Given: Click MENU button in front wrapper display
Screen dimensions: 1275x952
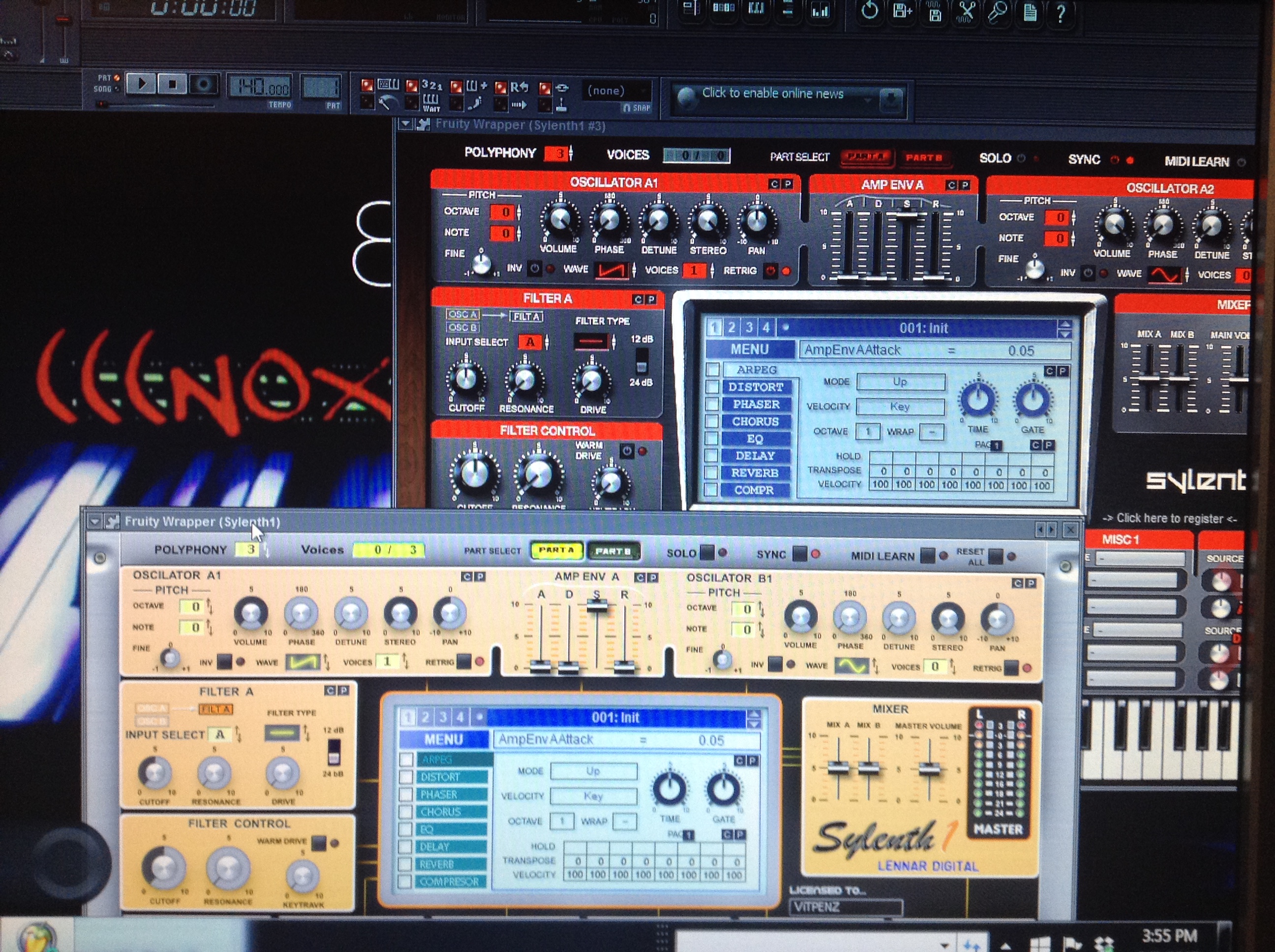Looking at the screenshot, I should (443, 740).
